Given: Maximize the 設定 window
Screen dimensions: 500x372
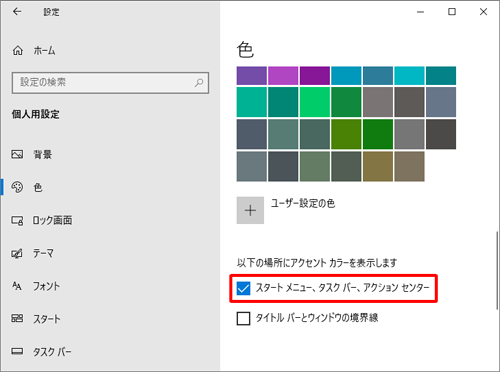Looking at the screenshot, I should (x=452, y=12).
